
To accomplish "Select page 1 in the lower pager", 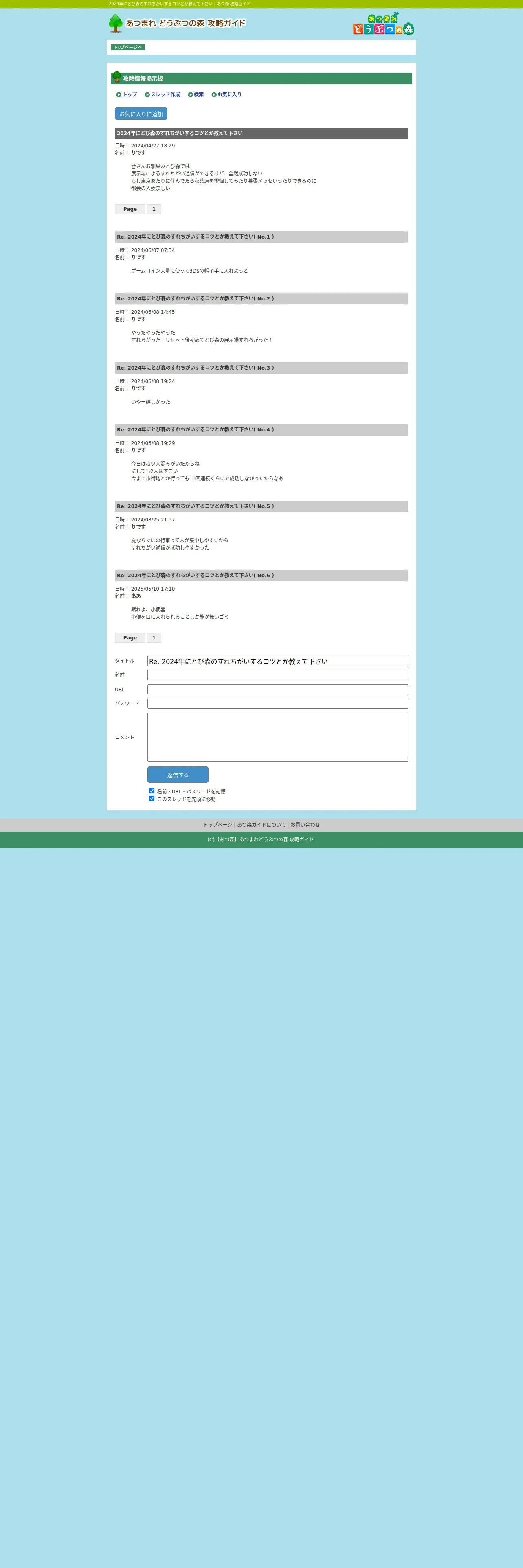I will point(154,638).
